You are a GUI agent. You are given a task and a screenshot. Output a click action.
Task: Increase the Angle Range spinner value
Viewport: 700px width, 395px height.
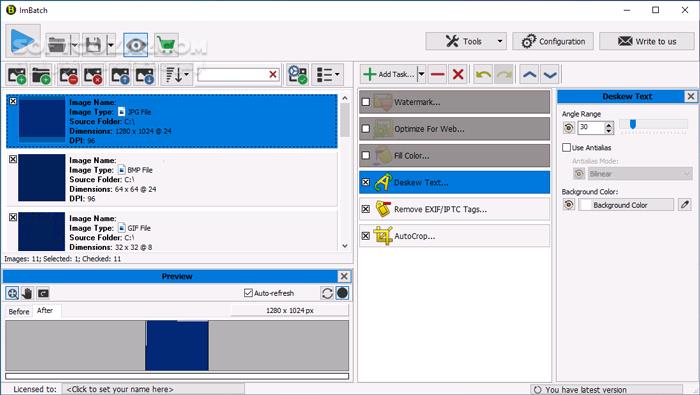(x=609, y=125)
